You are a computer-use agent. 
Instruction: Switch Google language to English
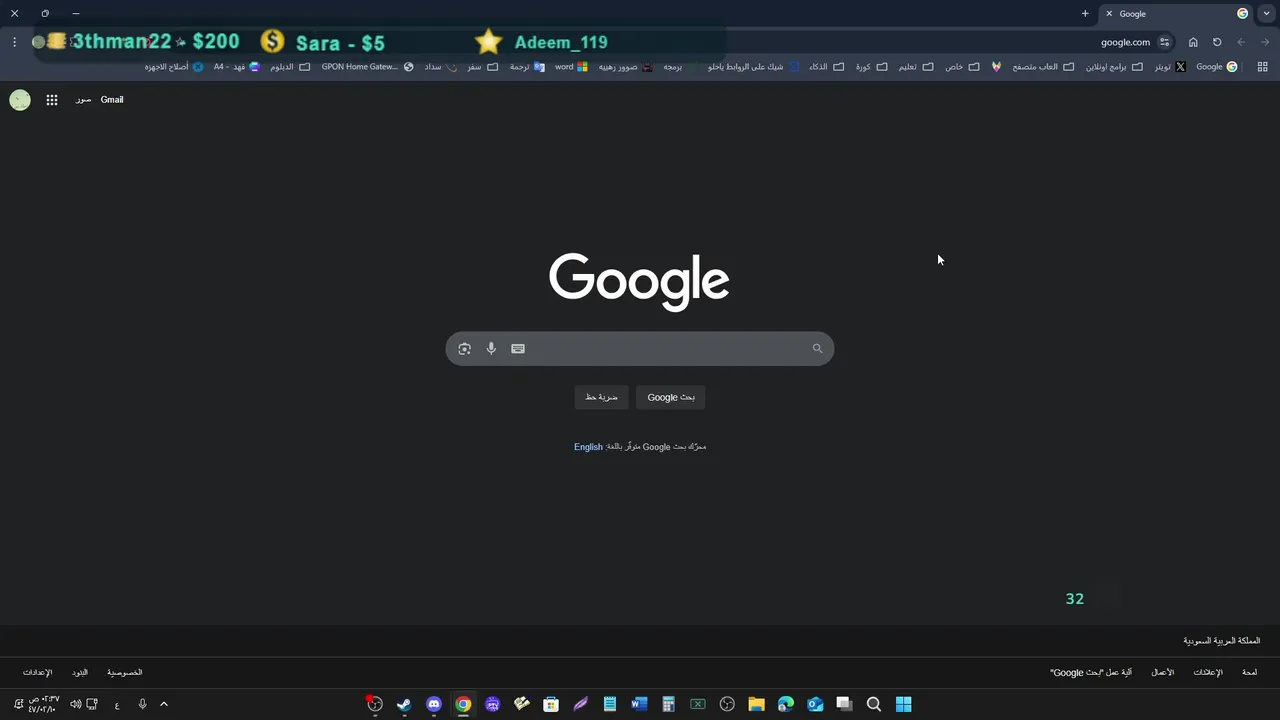588,447
